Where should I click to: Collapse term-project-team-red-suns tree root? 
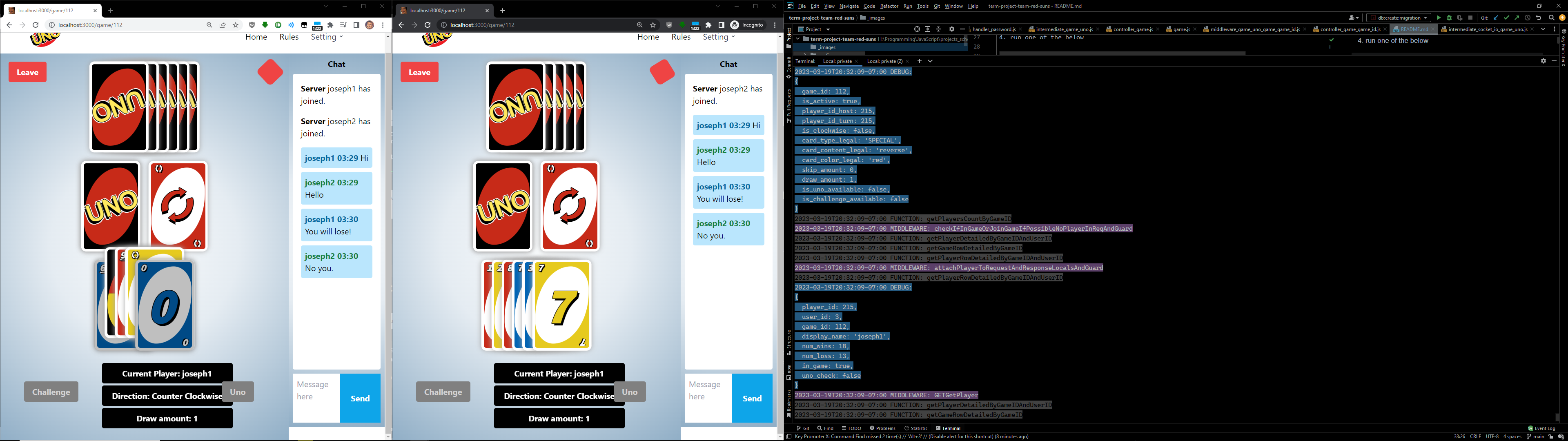click(x=797, y=39)
